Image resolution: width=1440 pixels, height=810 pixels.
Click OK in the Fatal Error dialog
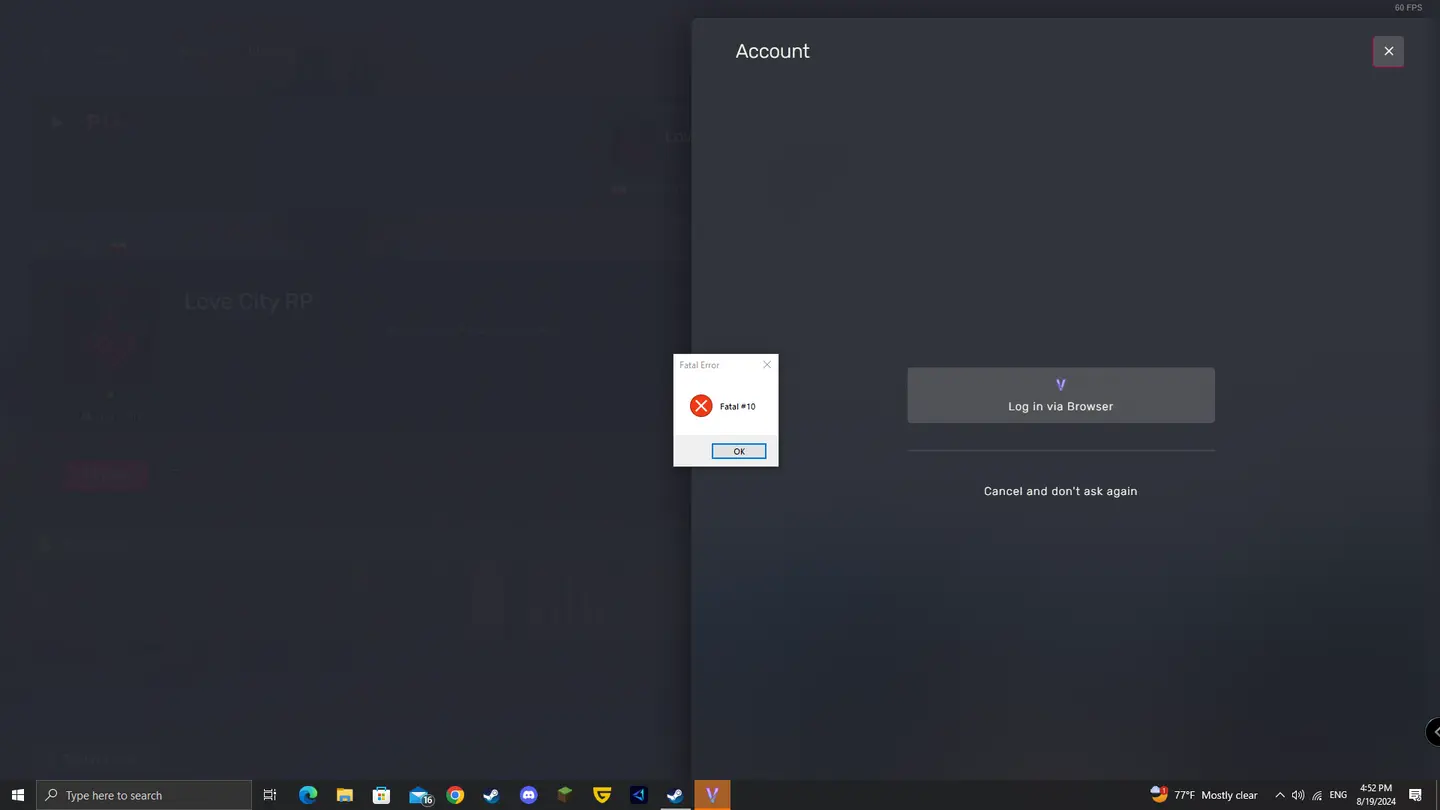(738, 451)
